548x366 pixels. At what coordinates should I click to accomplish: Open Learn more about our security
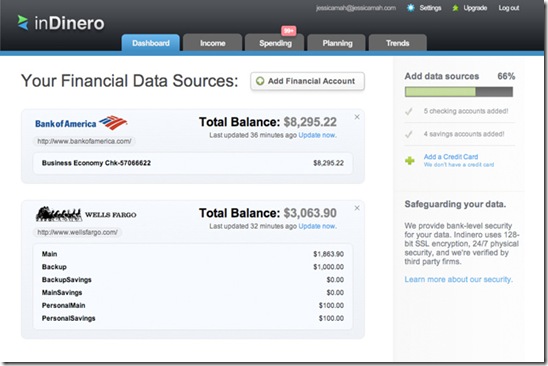click(x=458, y=279)
